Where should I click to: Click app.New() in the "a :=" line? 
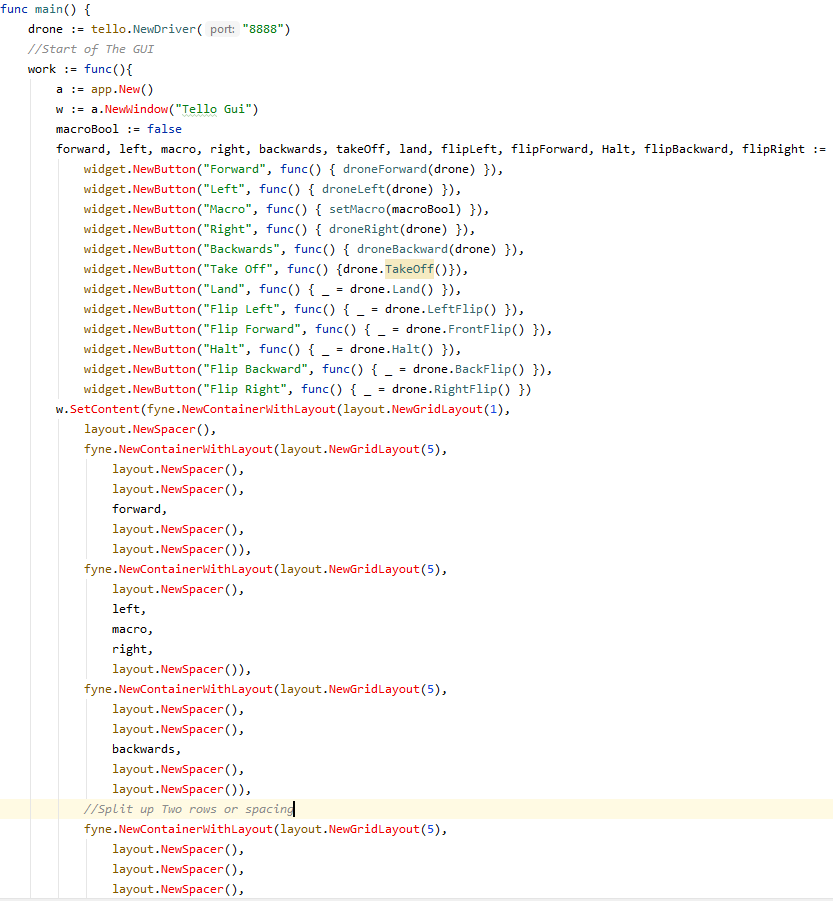(122, 89)
